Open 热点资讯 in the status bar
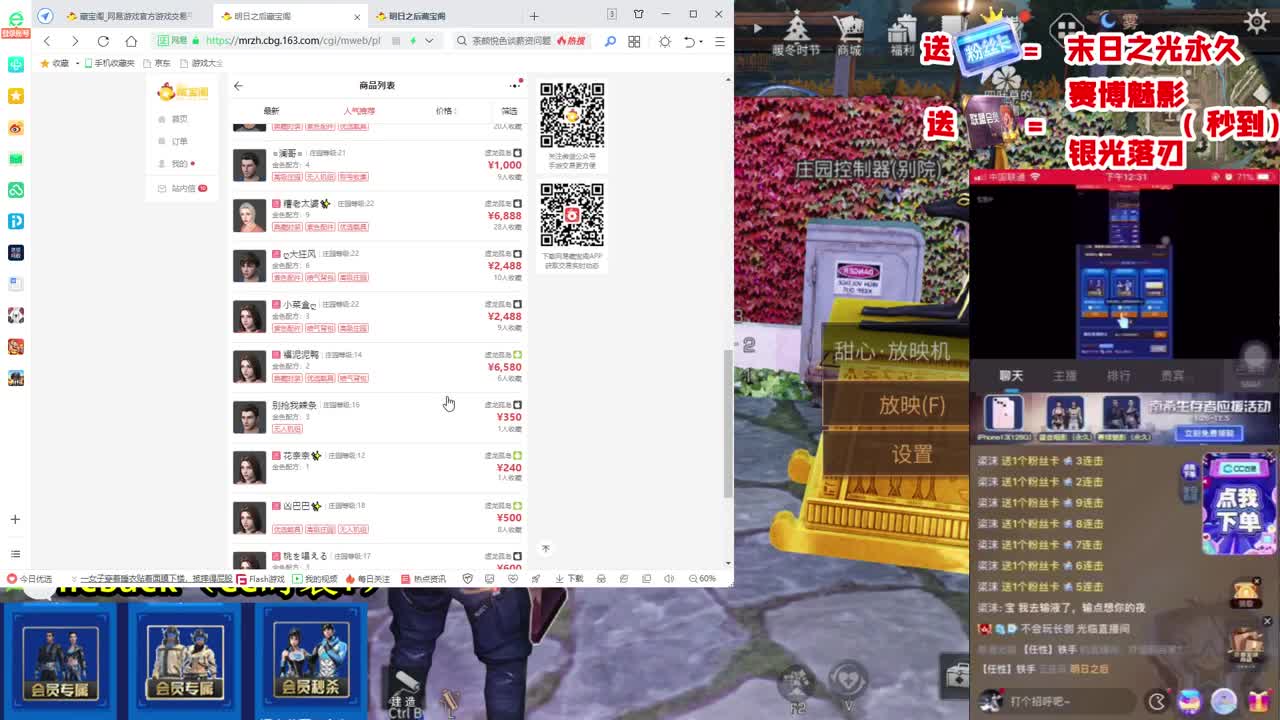1280x720 pixels. [423, 578]
